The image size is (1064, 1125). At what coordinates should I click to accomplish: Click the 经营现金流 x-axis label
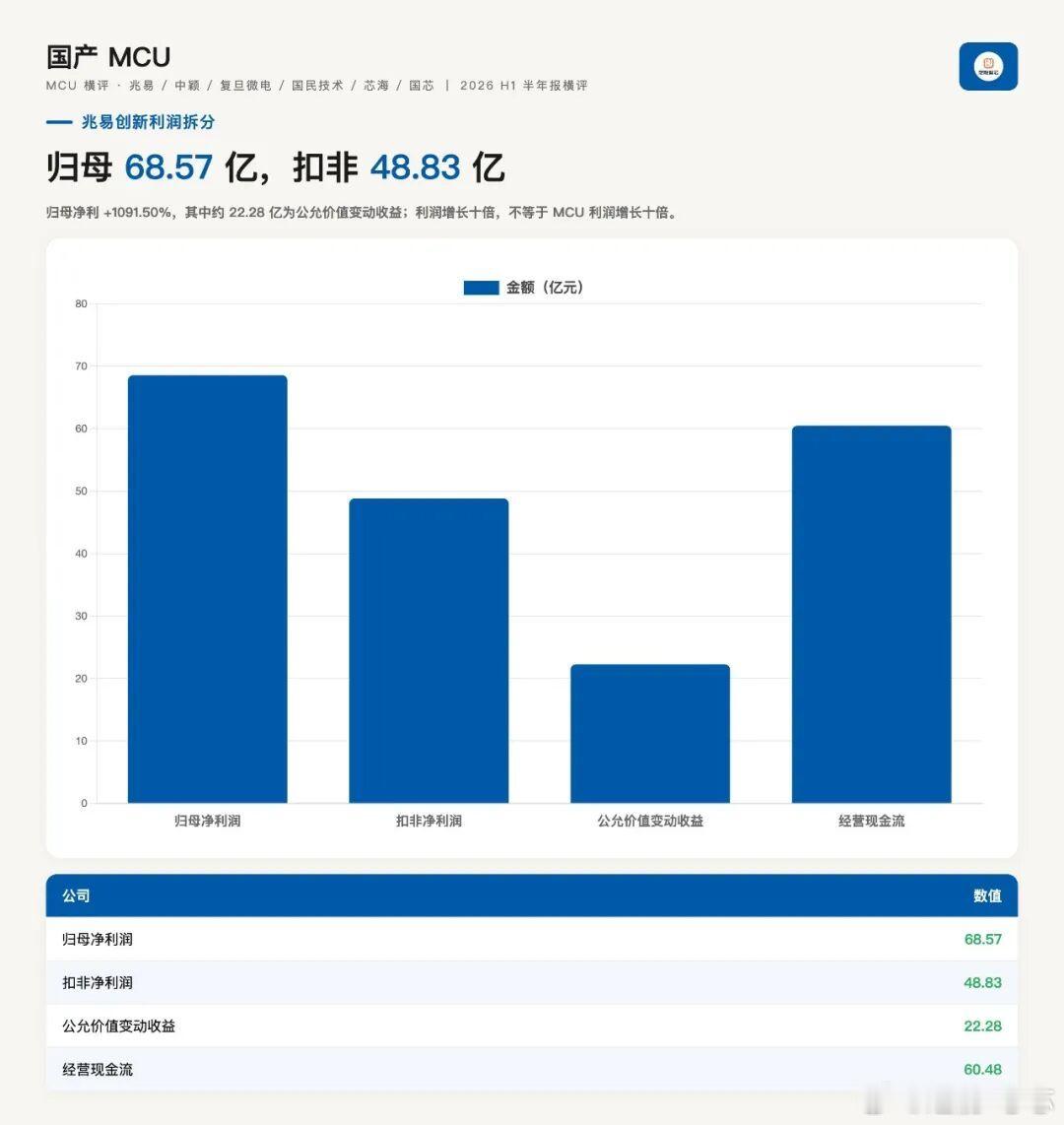point(871,821)
